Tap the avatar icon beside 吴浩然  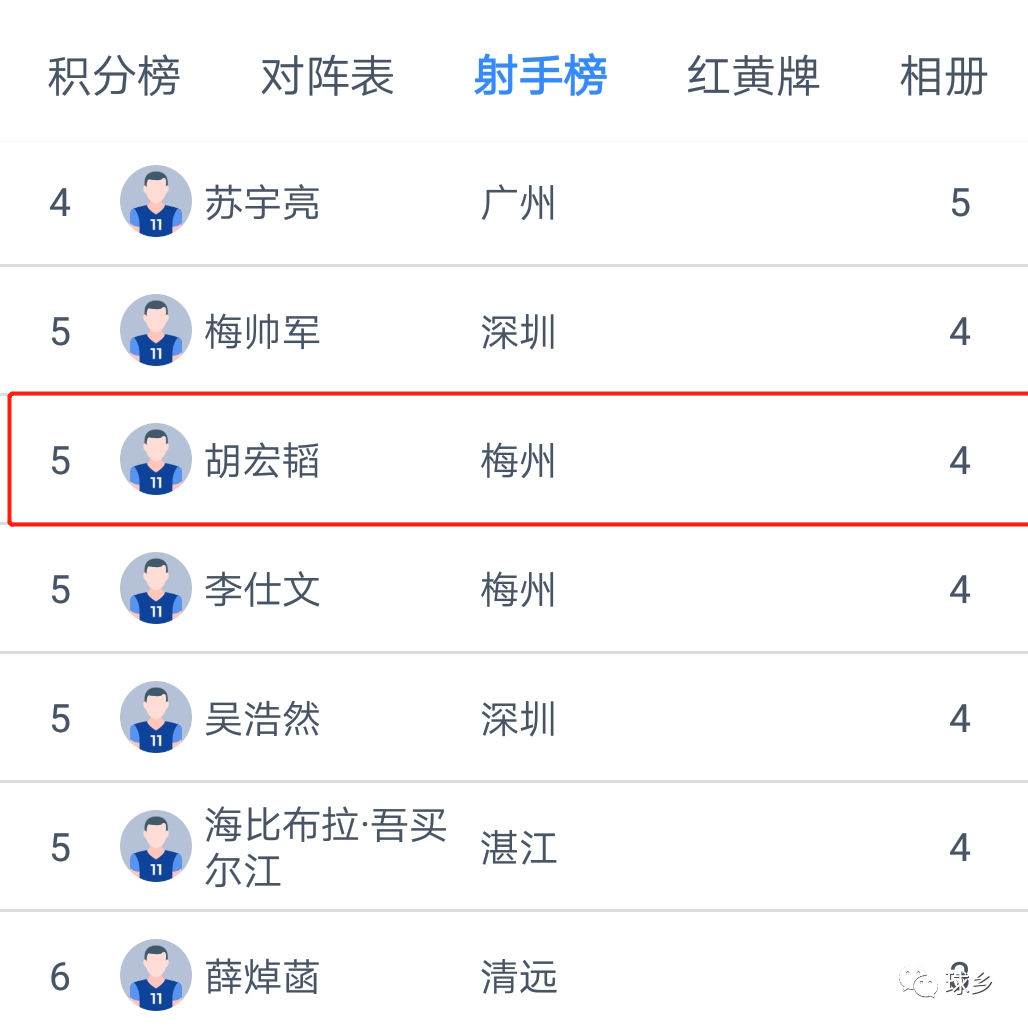pos(156,718)
